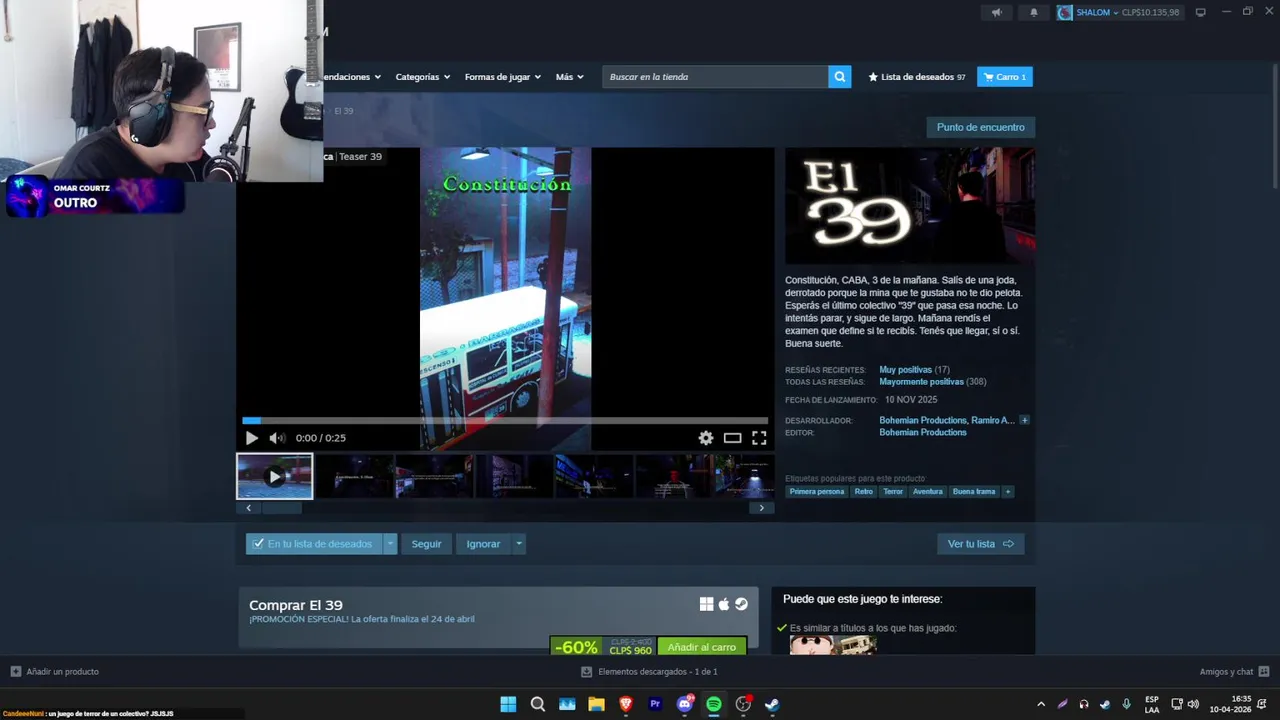Expand the Más store menu
Screen dimensions: 1280x720
coord(570,77)
